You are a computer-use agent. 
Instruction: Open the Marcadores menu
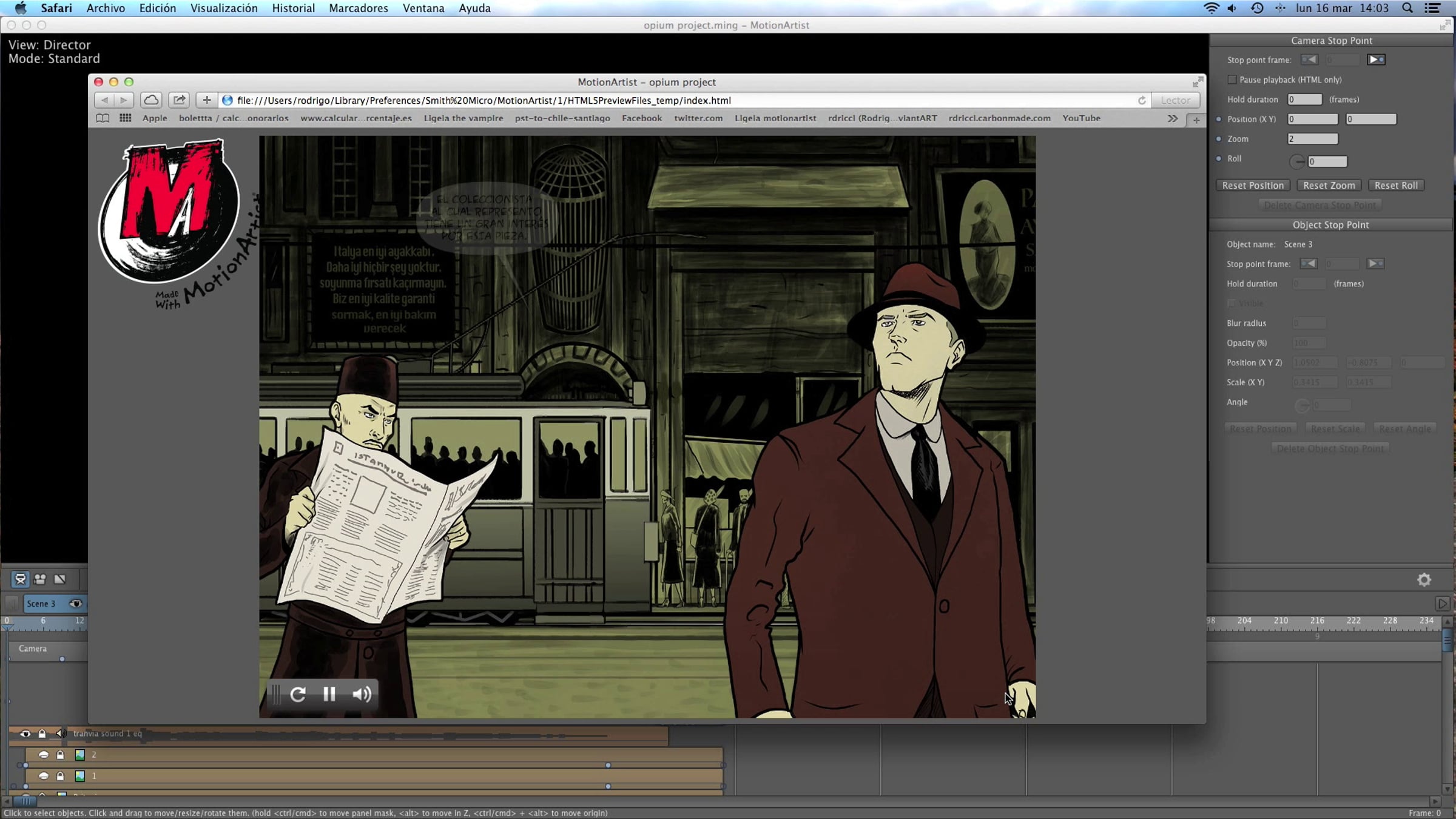[x=359, y=8]
